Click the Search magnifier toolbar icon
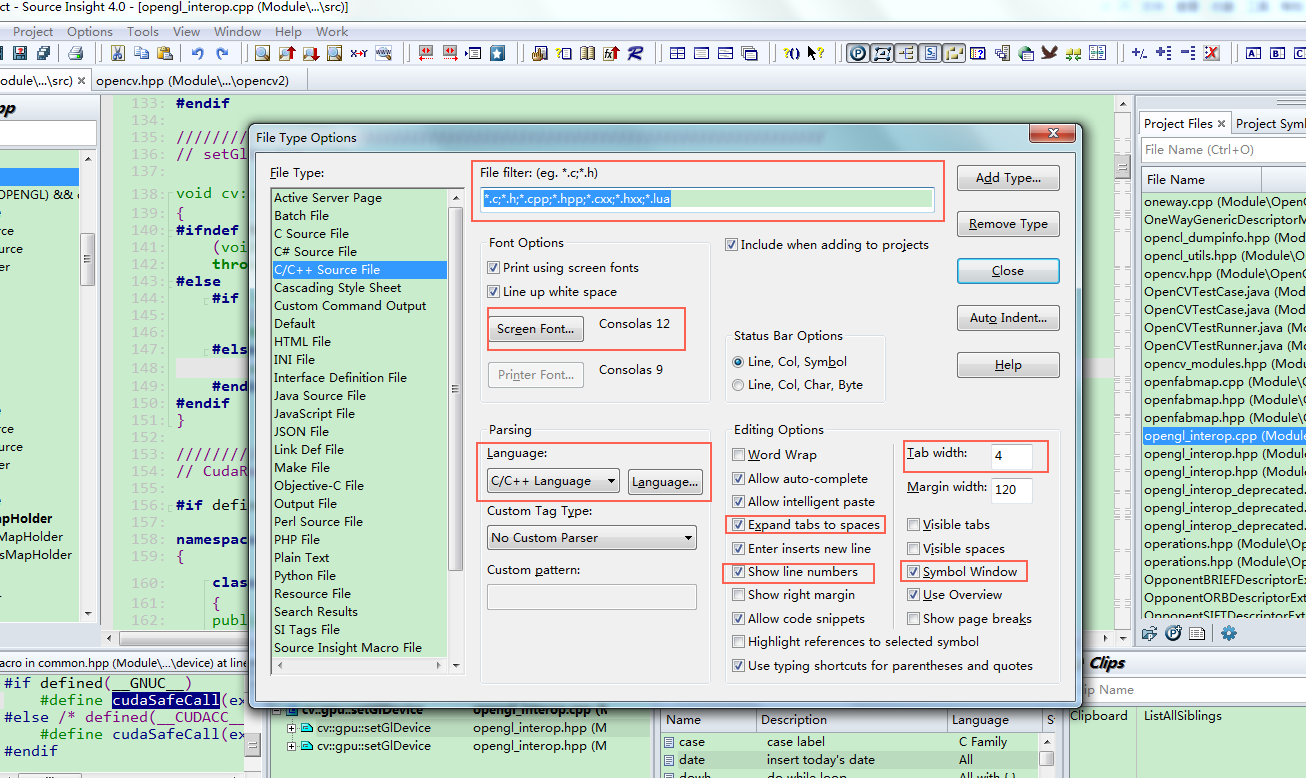The width and height of the screenshot is (1306, 778). [x=262, y=53]
